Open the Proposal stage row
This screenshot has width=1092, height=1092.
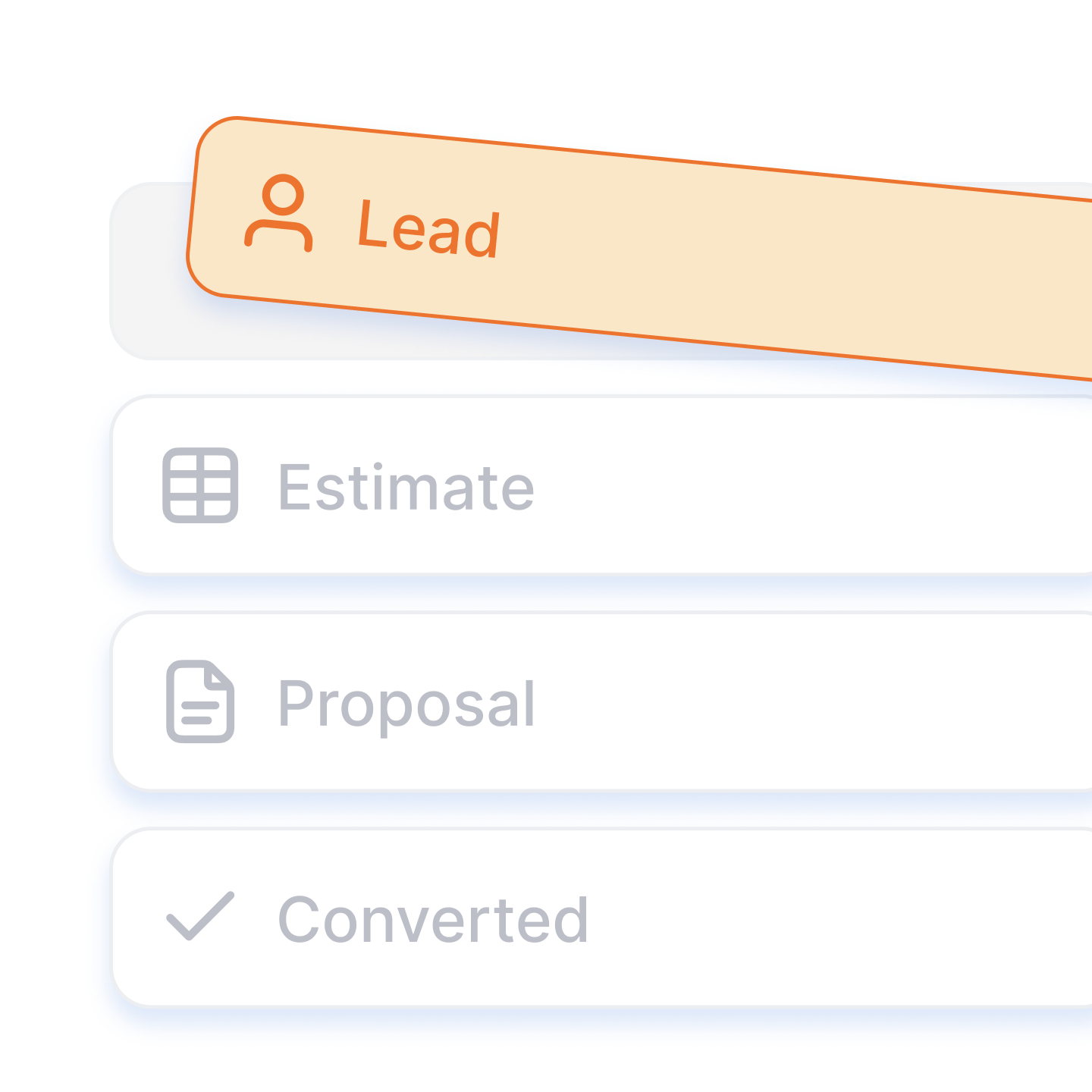602,701
